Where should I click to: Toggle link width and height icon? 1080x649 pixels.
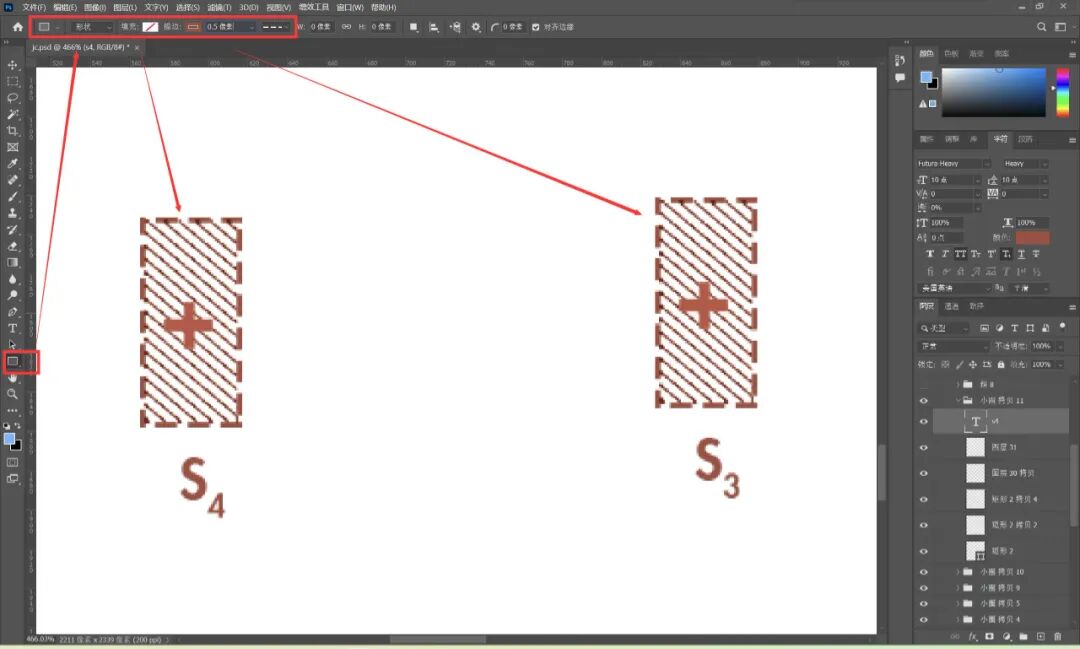(x=346, y=27)
